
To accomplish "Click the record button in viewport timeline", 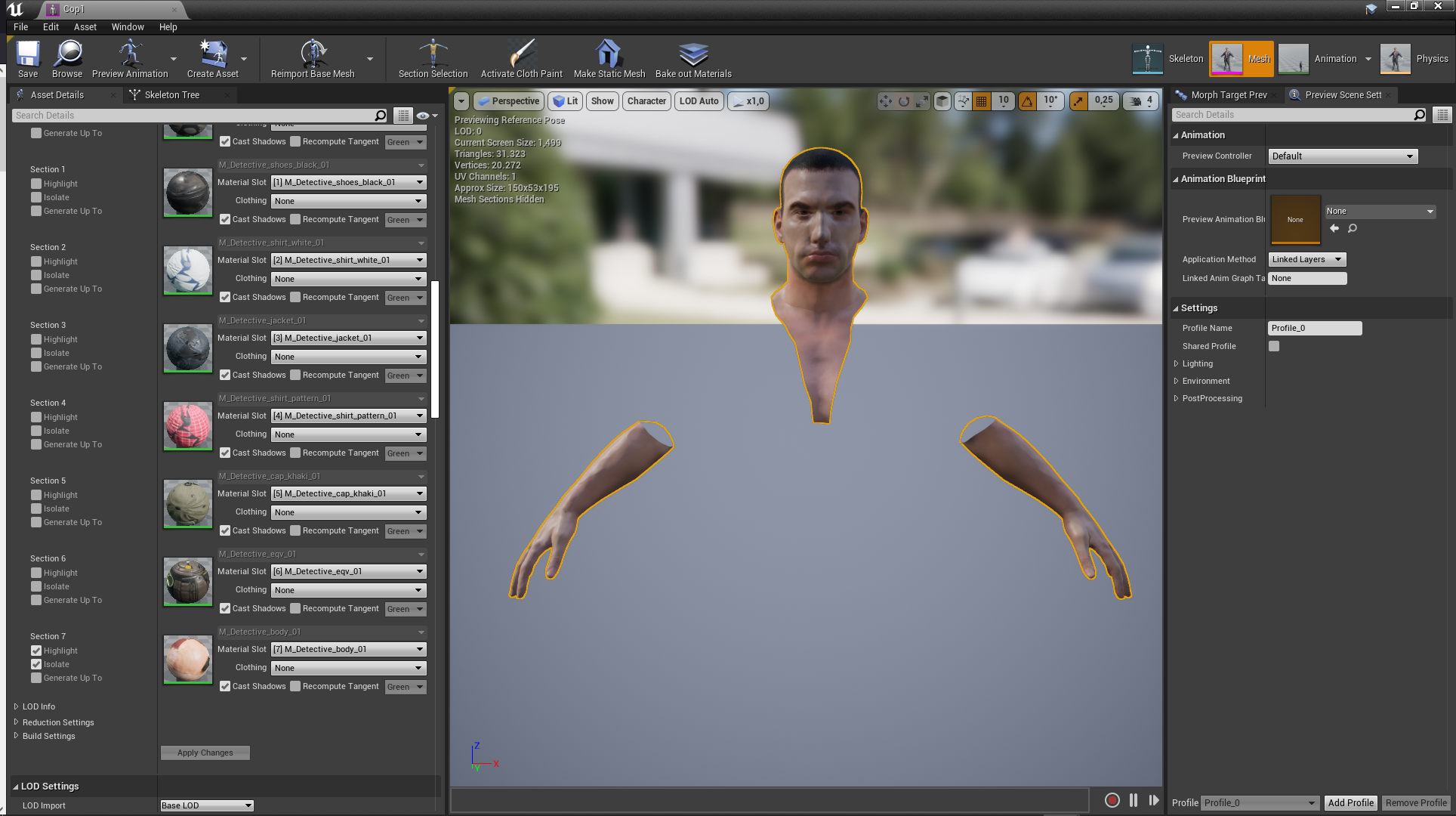I will point(1112,800).
